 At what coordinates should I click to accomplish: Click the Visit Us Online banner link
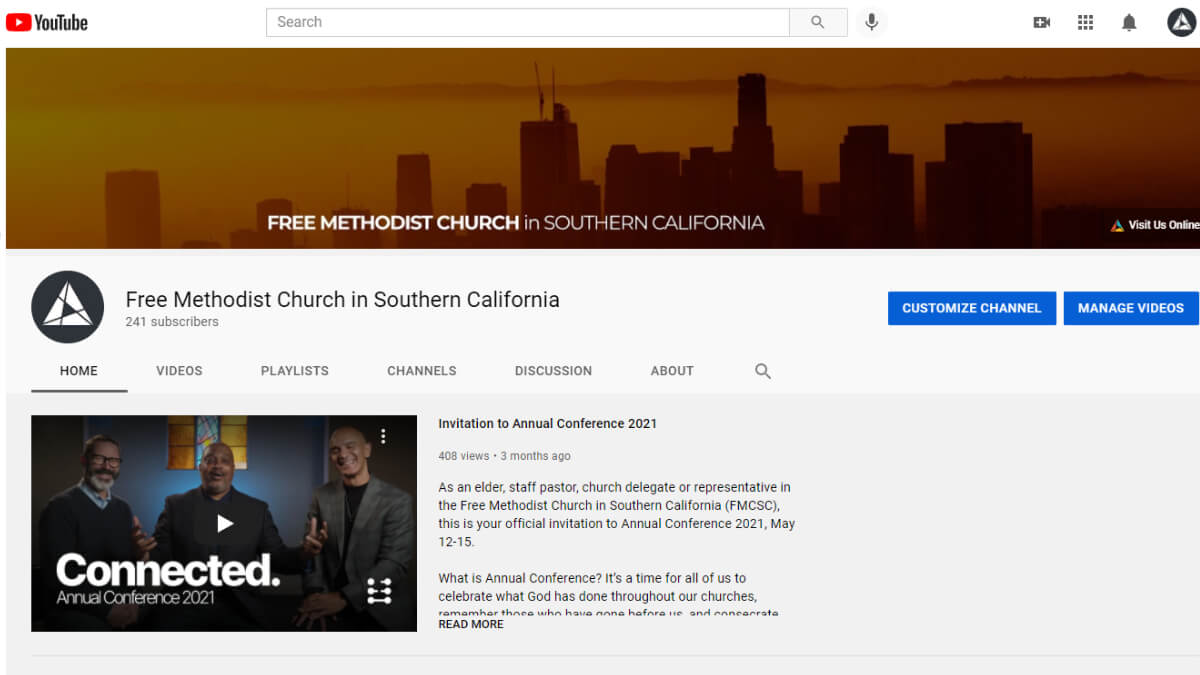pyautogui.click(x=1155, y=225)
